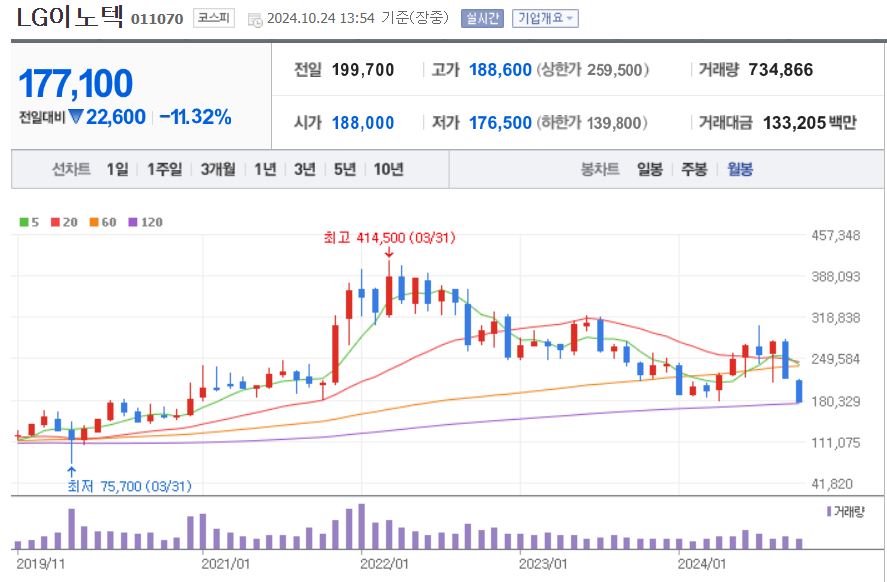
Task: Click the blue down-triangle price change icon
Action: coord(75,117)
